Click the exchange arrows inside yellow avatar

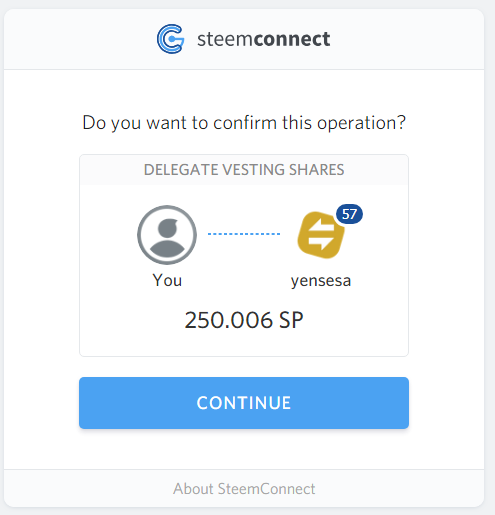[321, 234]
